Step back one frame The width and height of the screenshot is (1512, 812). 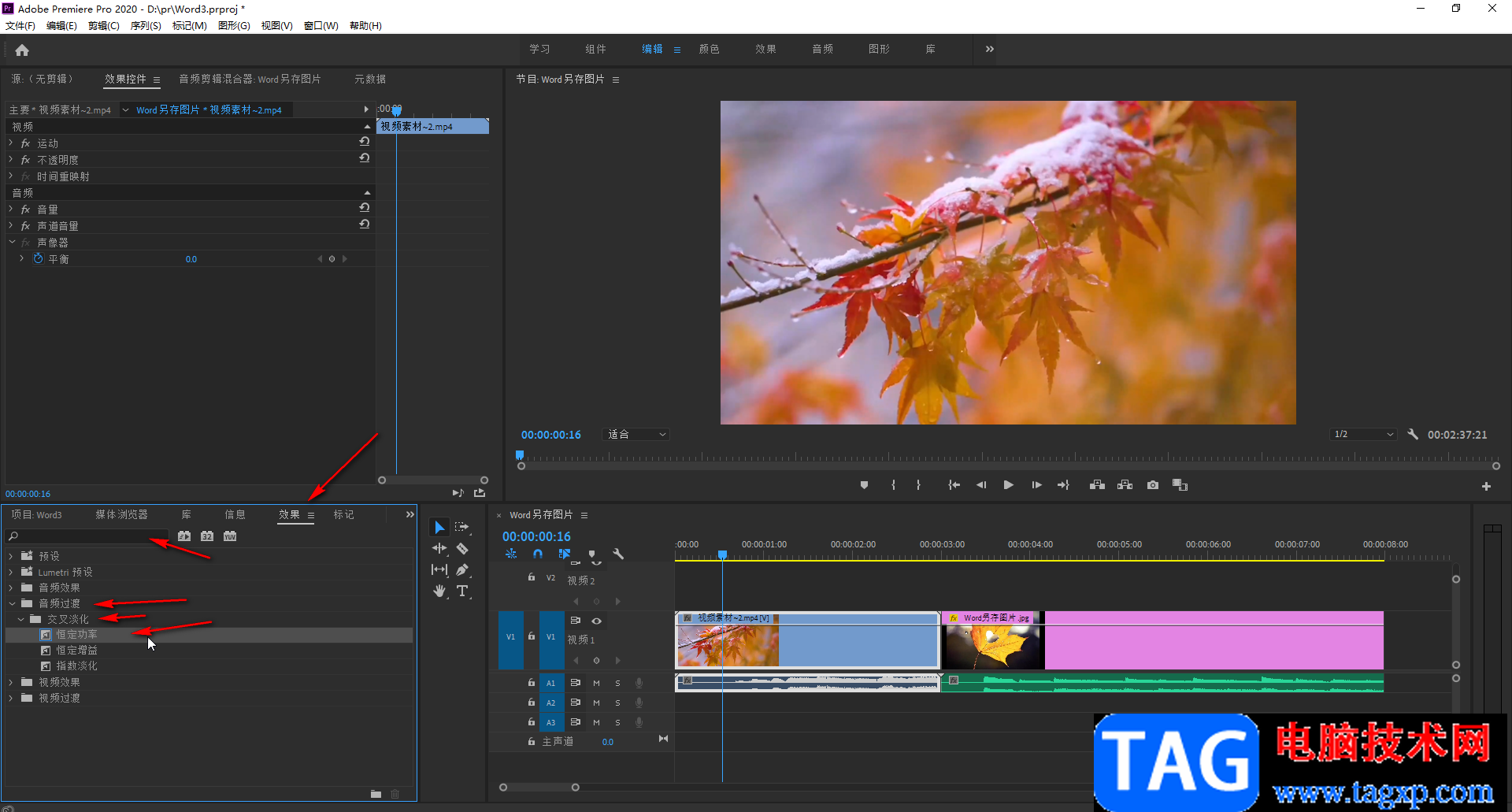981,485
